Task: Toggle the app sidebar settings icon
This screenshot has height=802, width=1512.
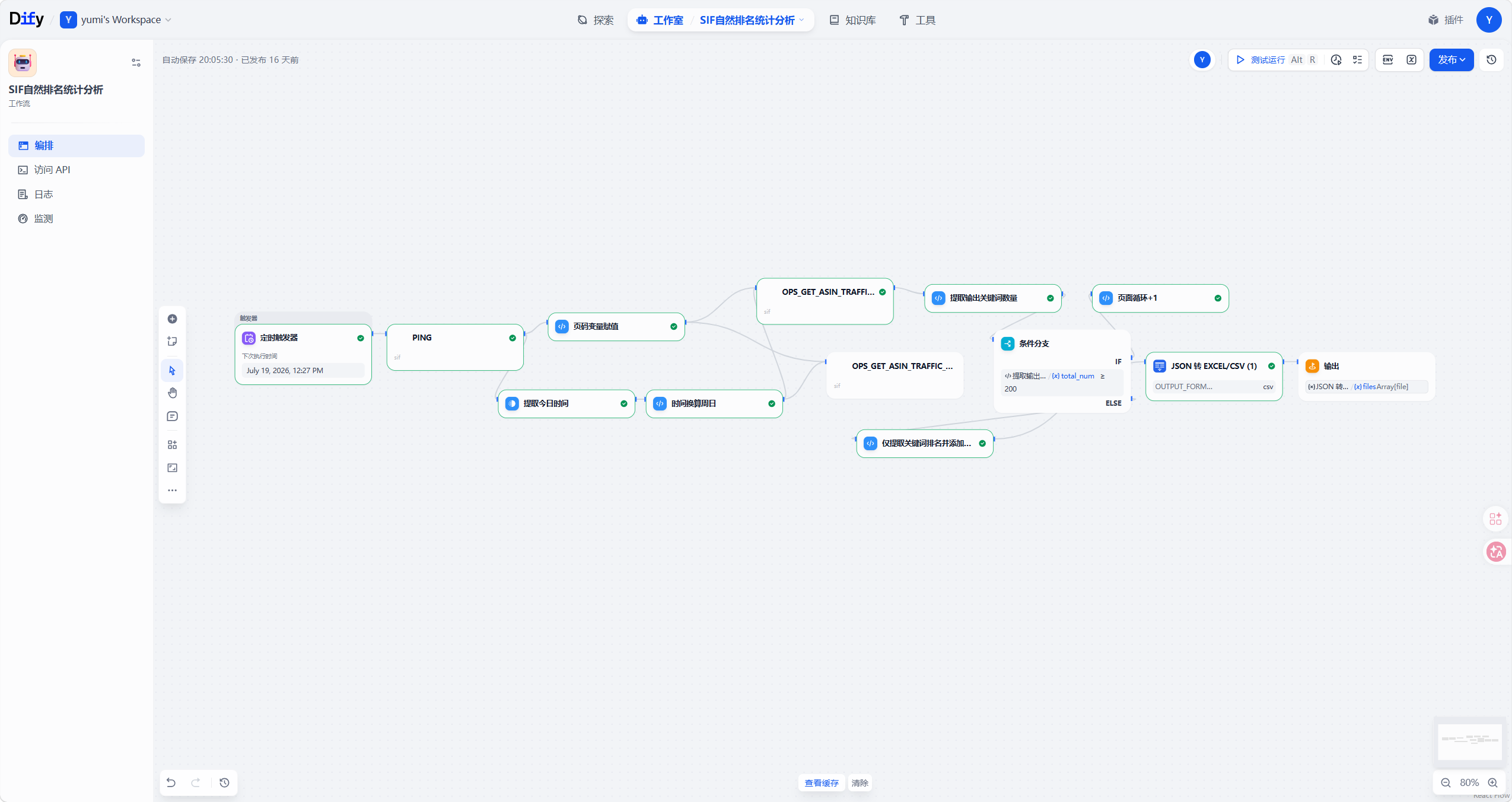Action: coord(136,62)
